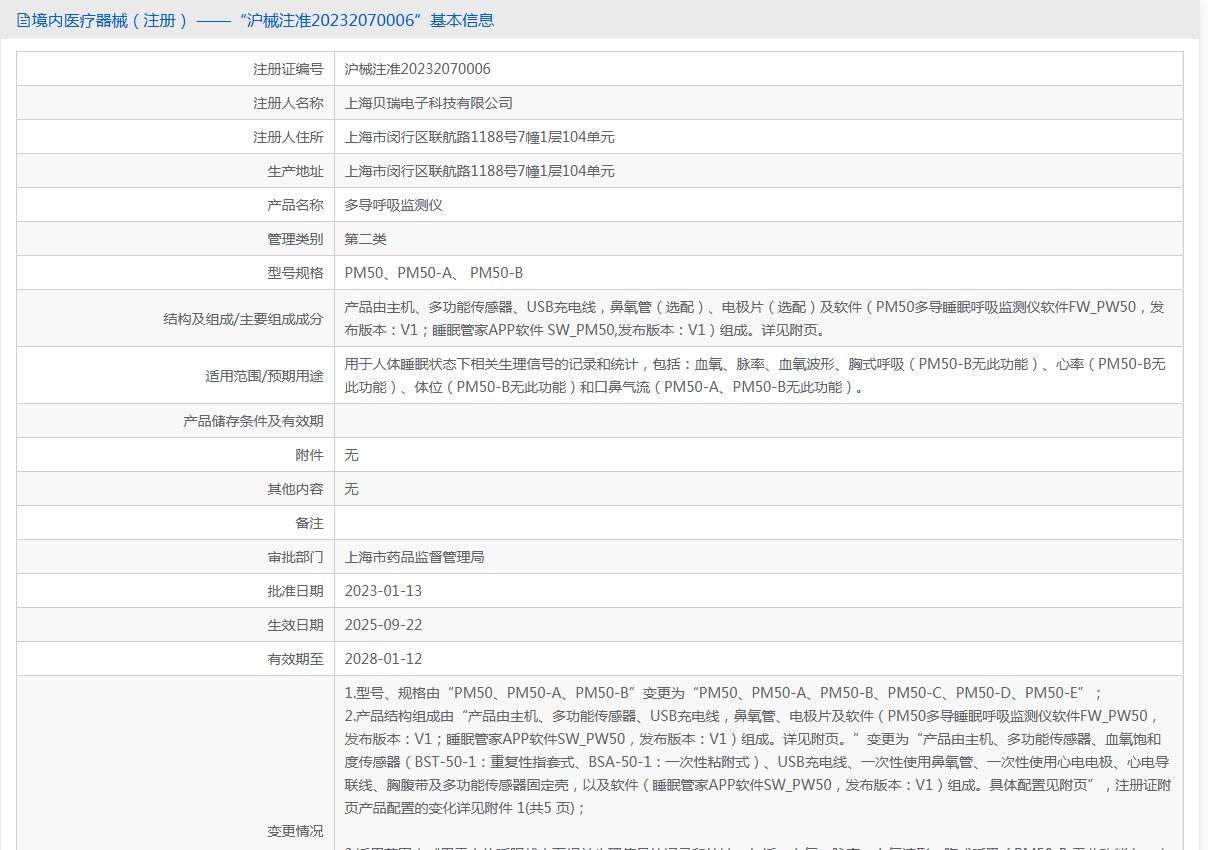Select the 变更情况 label cell
Screen dimensions: 1211x850
[x=175, y=763]
